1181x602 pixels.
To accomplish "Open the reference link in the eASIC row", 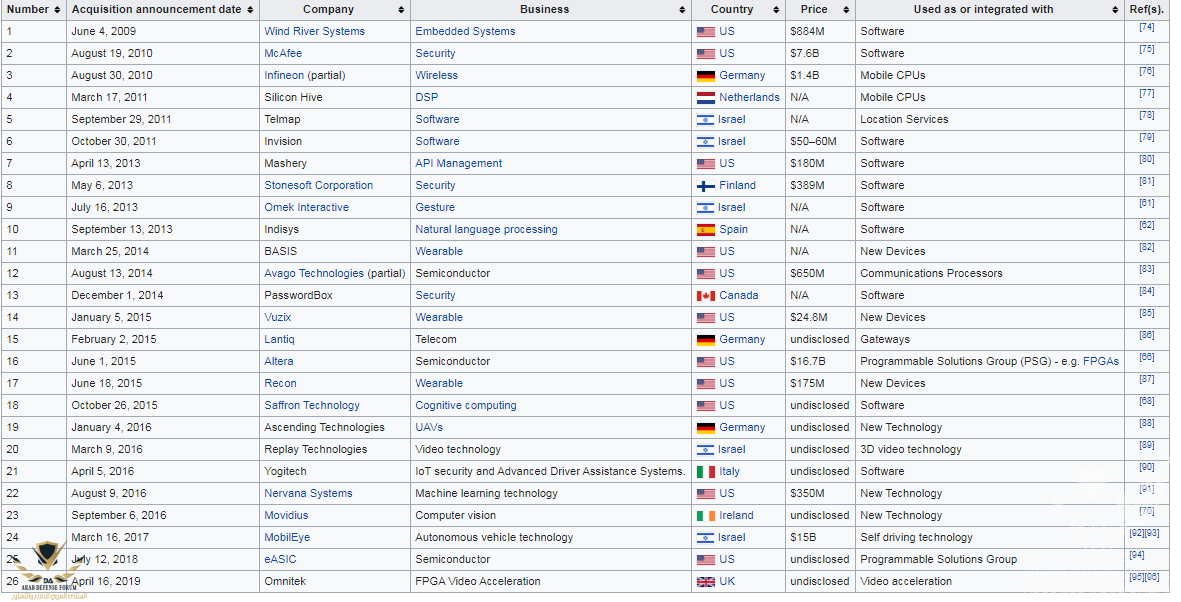I will tap(1137, 555).
